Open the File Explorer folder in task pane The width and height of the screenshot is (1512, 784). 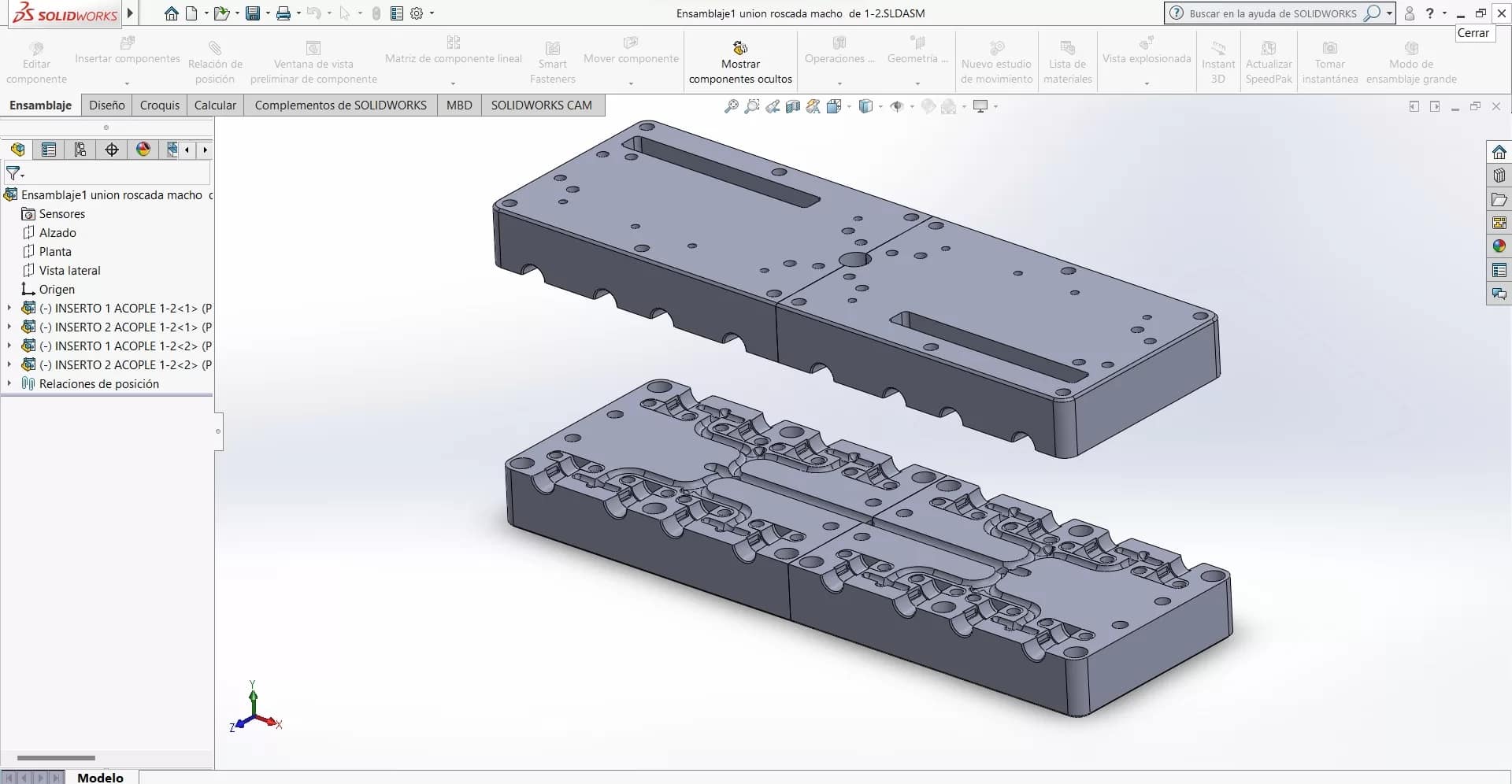(x=1499, y=199)
